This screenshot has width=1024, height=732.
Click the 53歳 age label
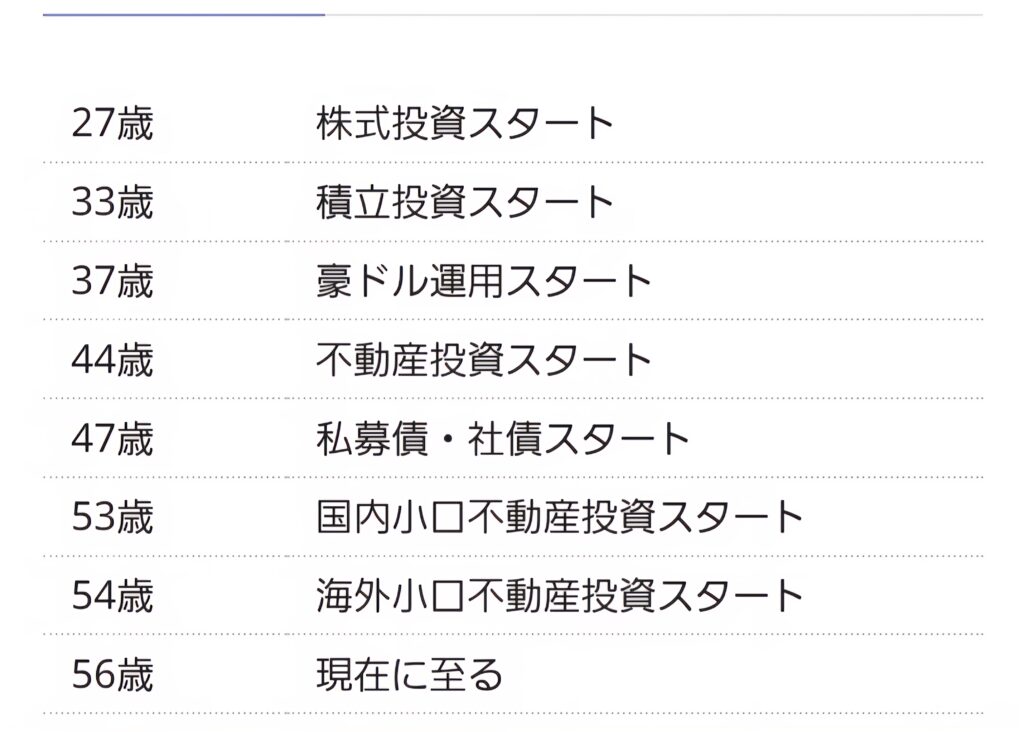pos(112,518)
